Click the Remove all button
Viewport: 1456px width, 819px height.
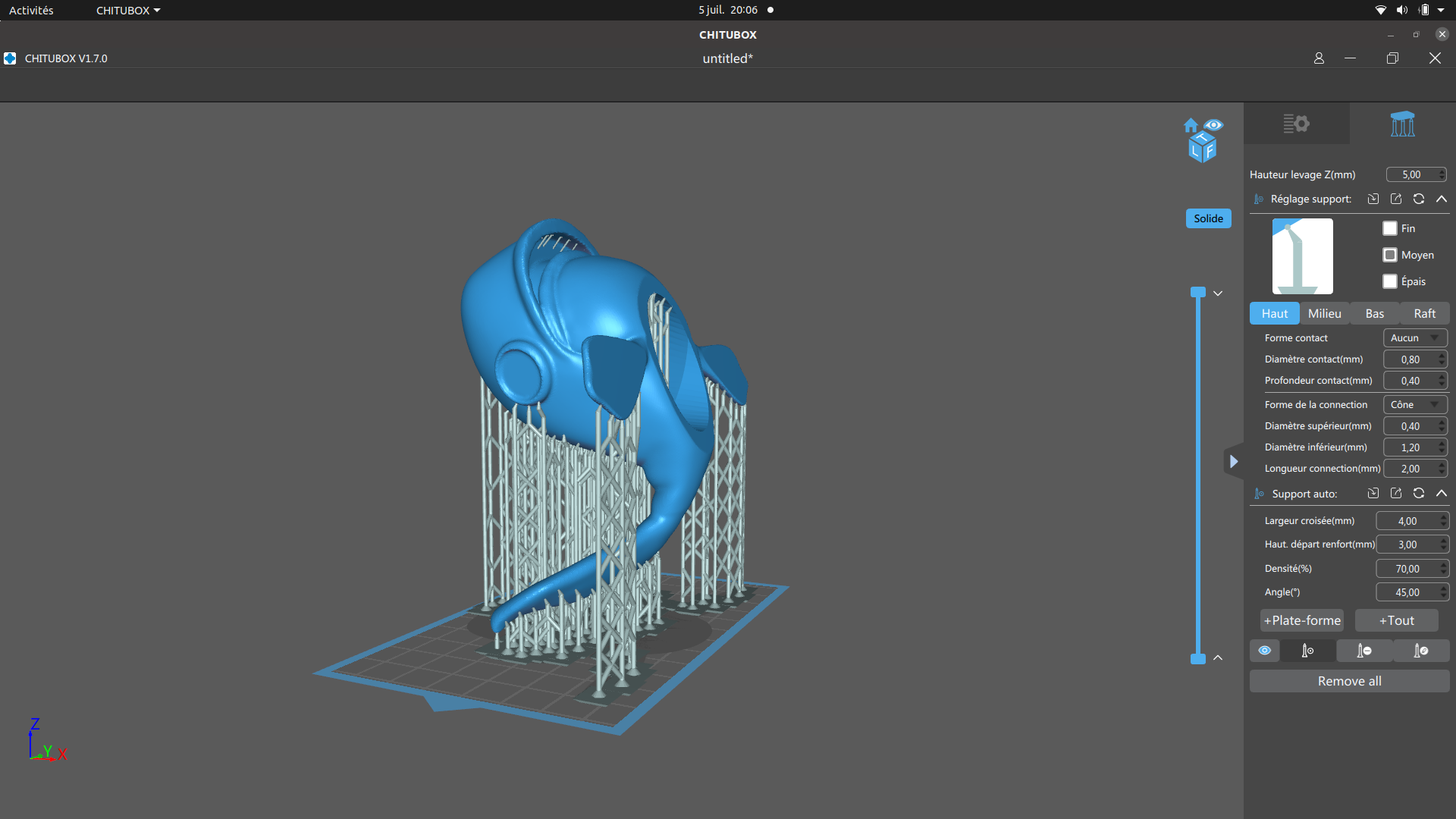[x=1349, y=681]
